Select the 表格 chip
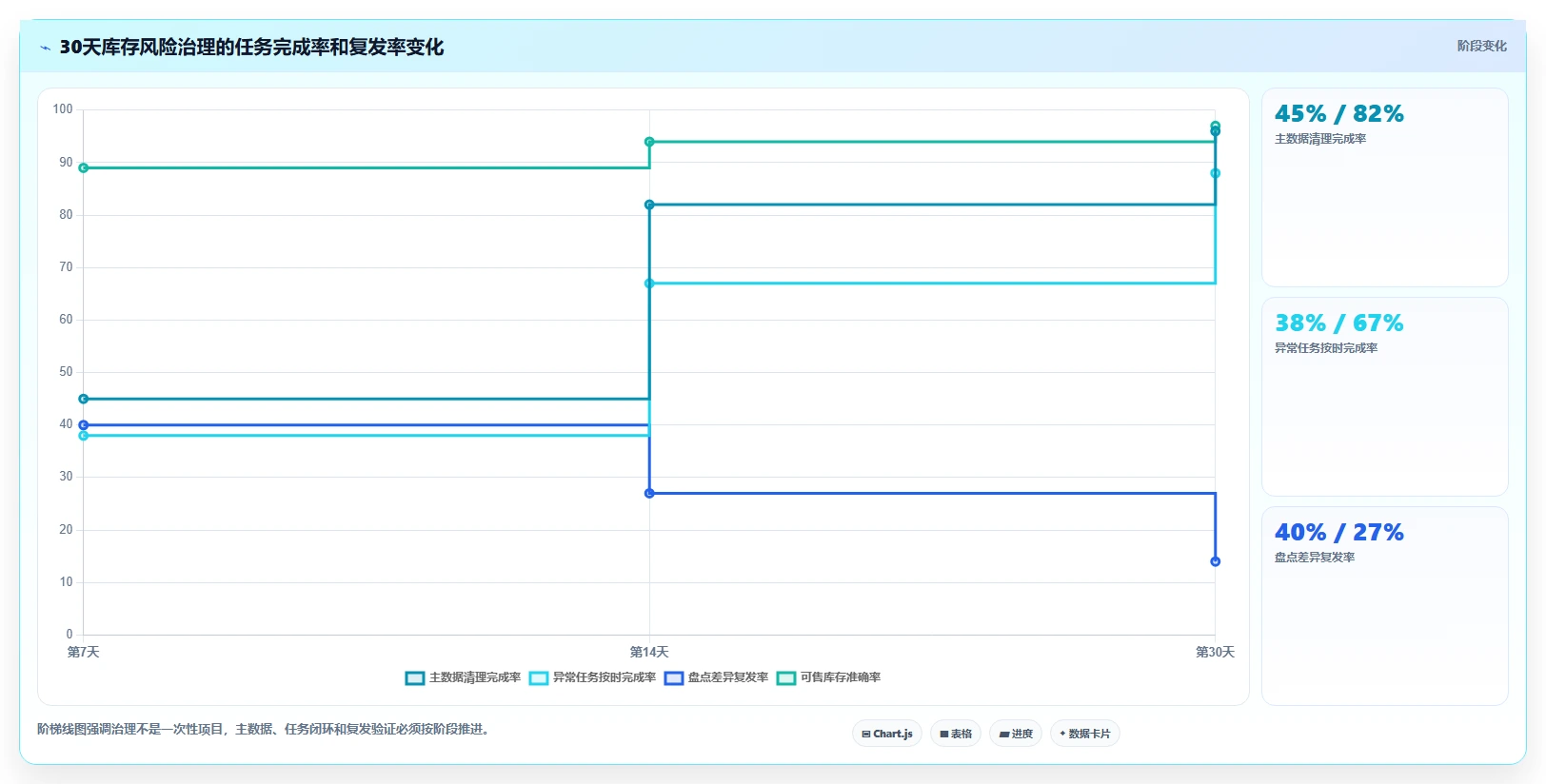The image size is (1546, 784). click(956, 734)
